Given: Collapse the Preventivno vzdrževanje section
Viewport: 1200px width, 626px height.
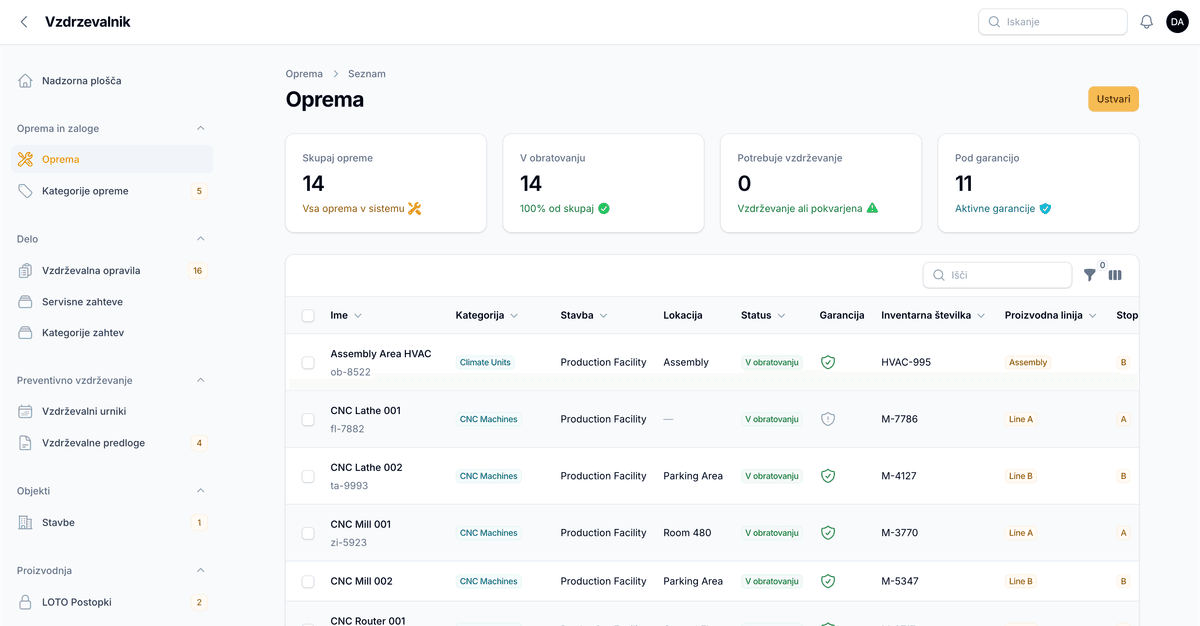Looking at the screenshot, I should coord(200,380).
